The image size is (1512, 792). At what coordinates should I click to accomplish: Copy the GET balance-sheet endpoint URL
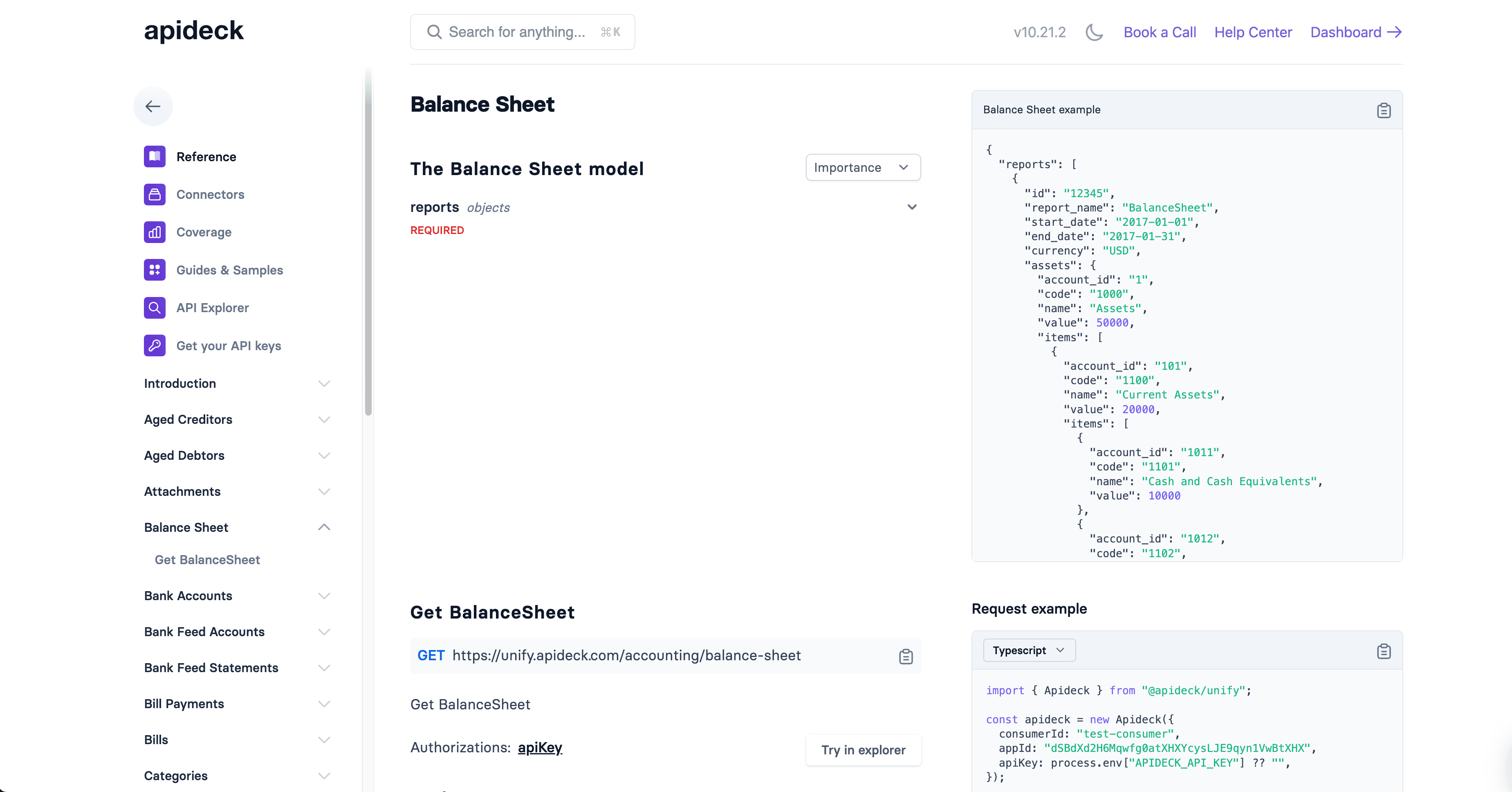coord(905,656)
